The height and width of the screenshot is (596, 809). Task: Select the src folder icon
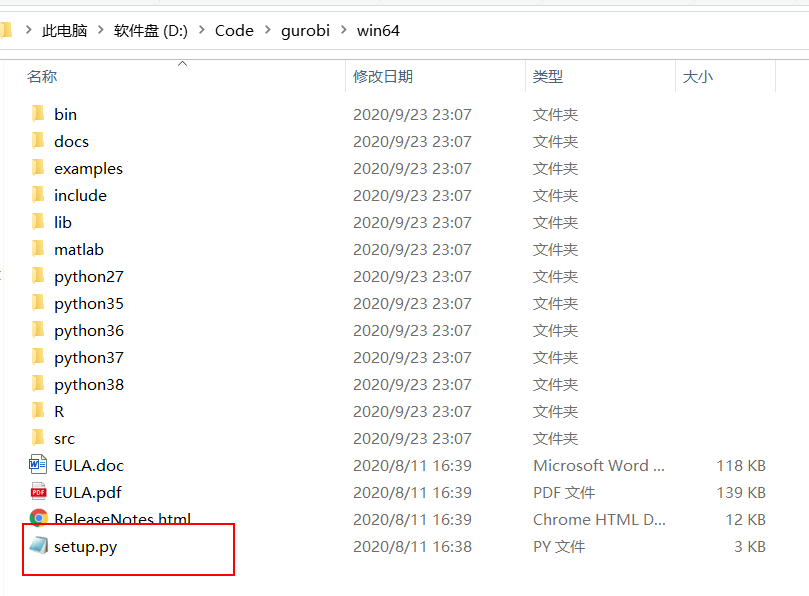38,438
